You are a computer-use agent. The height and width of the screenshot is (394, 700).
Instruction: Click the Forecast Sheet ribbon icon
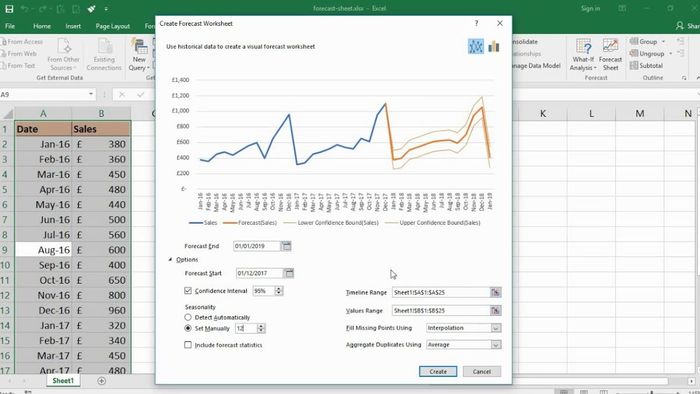(610, 54)
